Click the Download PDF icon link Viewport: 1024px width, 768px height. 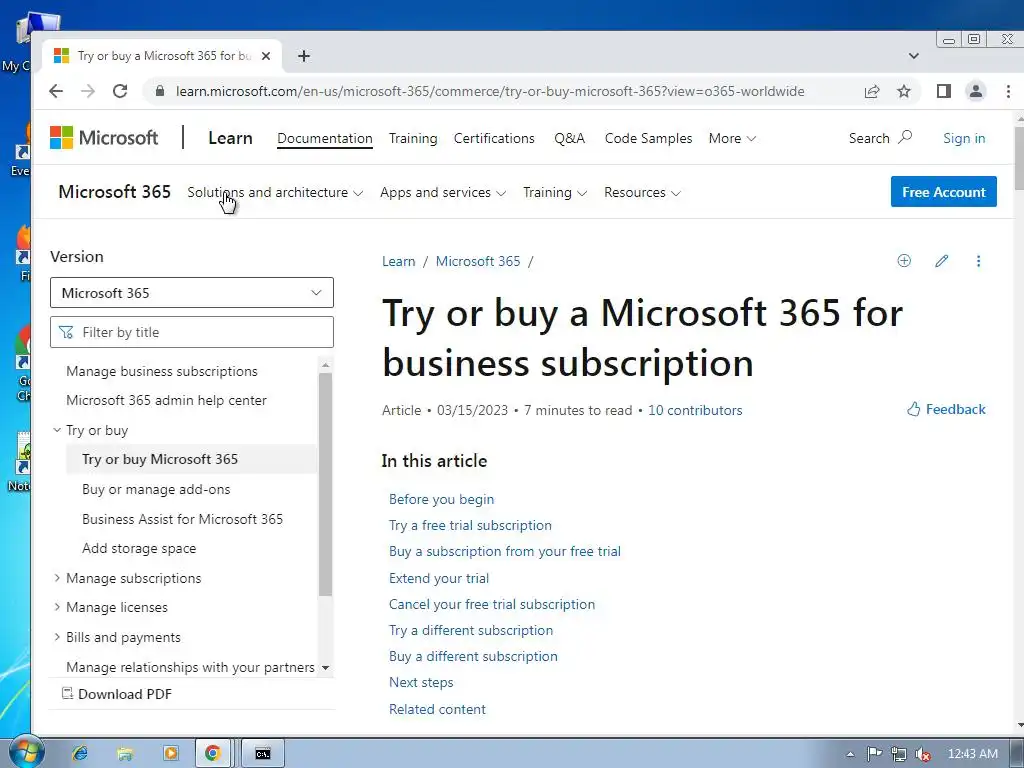116,694
